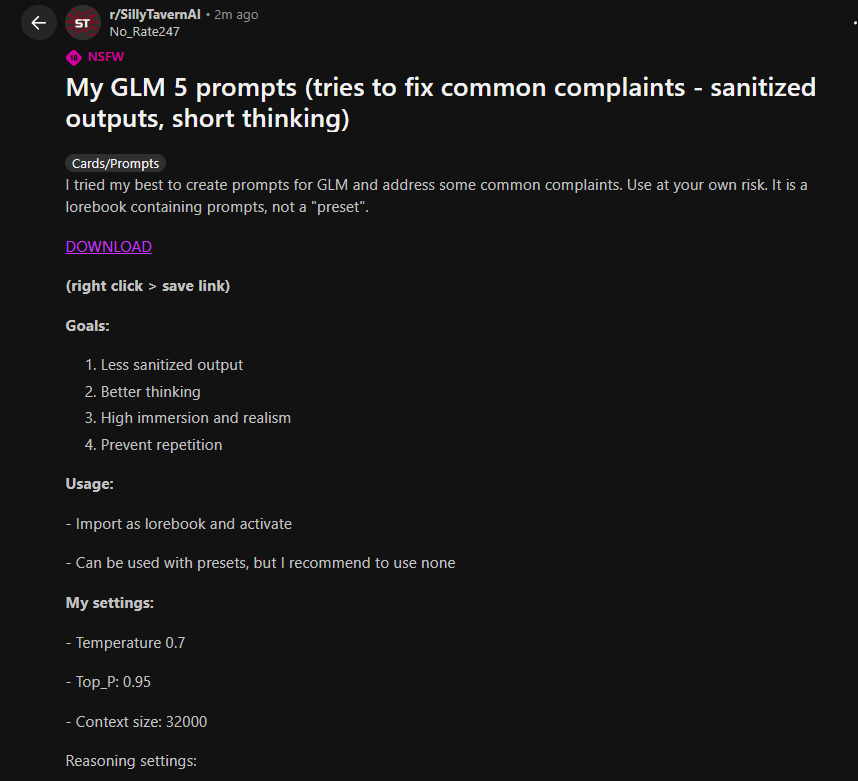Viewport: 858px width, 781px height.
Task: Click the DOWNLOAD link
Action: tap(109, 247)
